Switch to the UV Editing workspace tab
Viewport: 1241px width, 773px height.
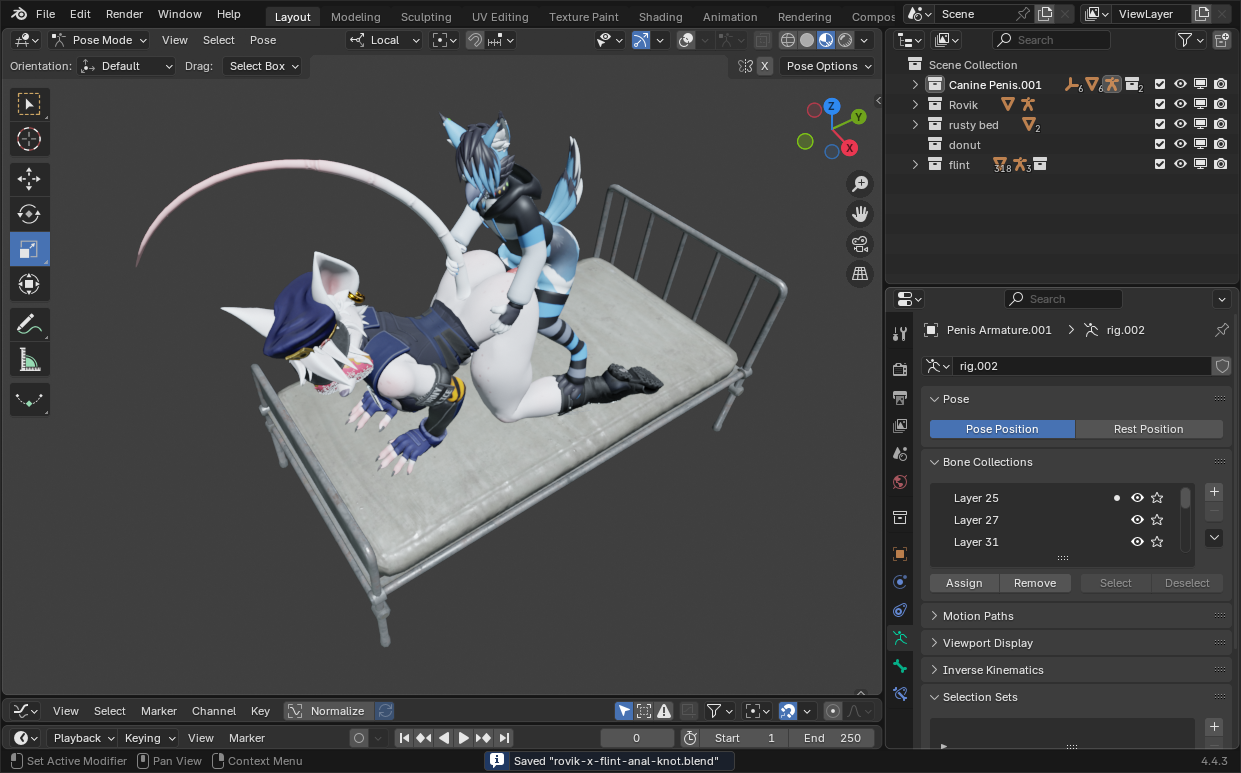tap(500, 17)
